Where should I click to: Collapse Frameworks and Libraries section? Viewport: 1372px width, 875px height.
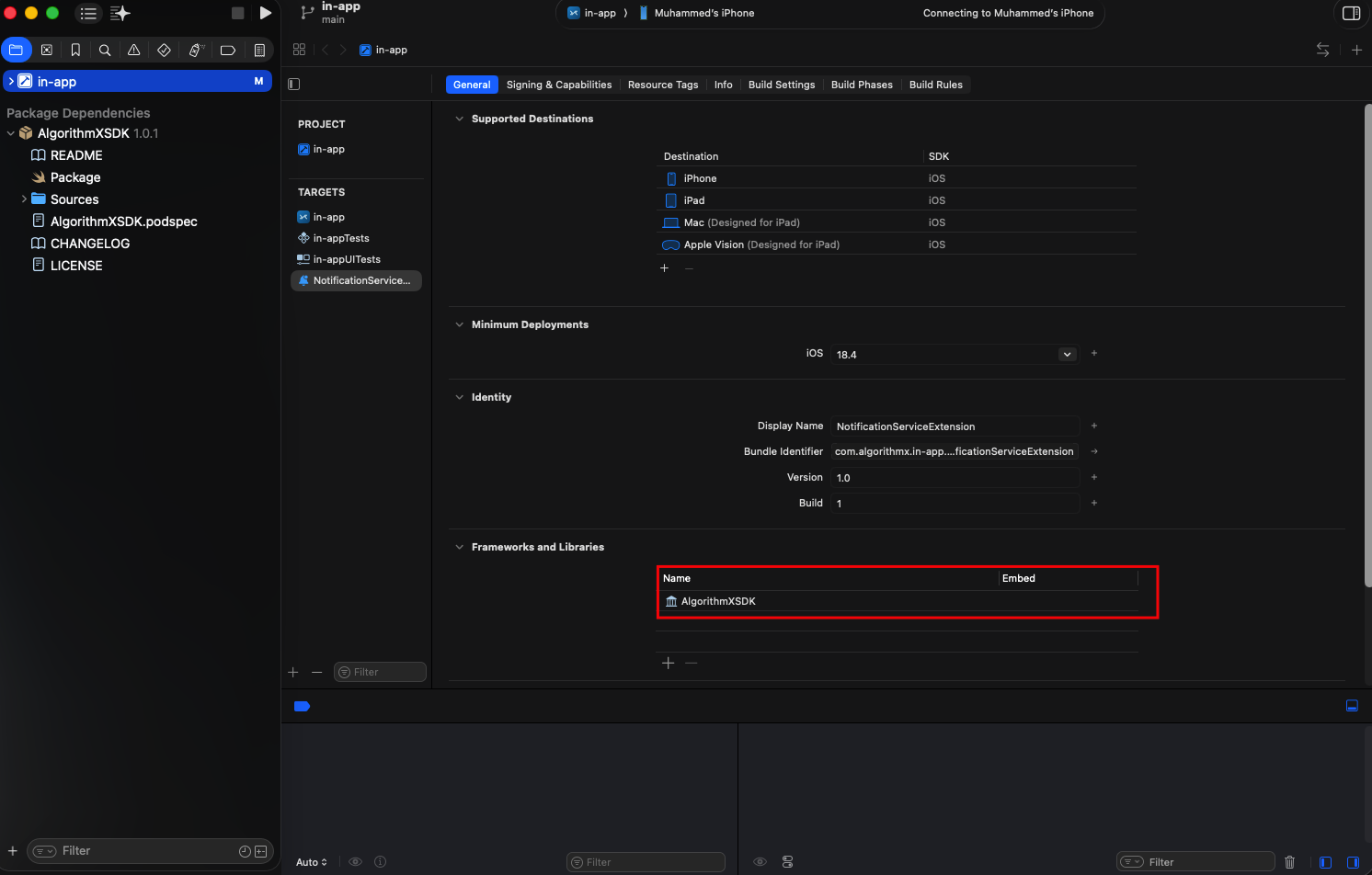(x=460, y=547)
